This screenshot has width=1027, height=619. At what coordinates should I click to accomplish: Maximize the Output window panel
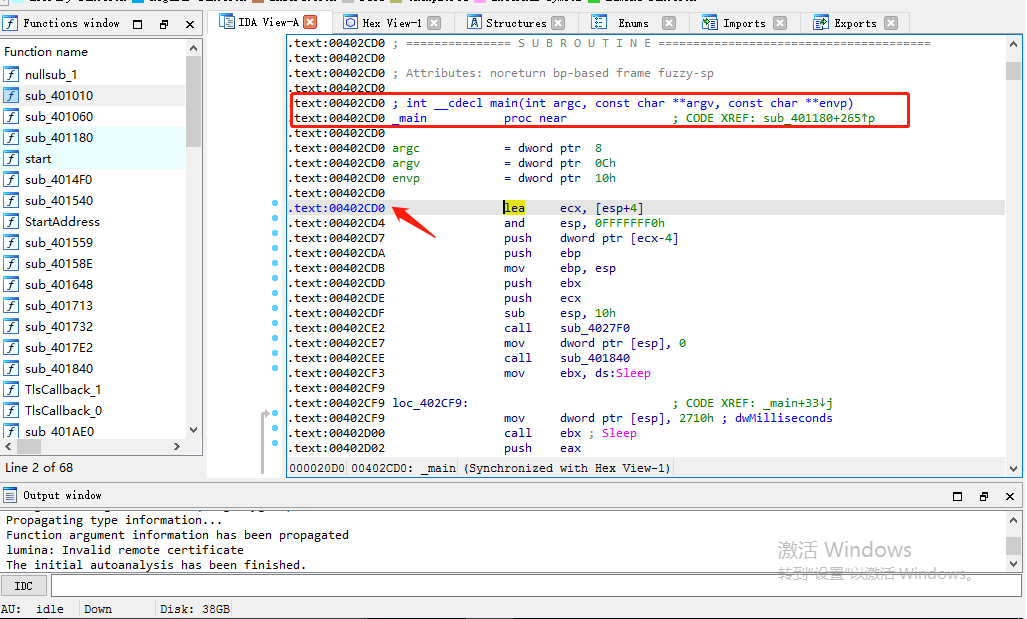coord(957,496)
